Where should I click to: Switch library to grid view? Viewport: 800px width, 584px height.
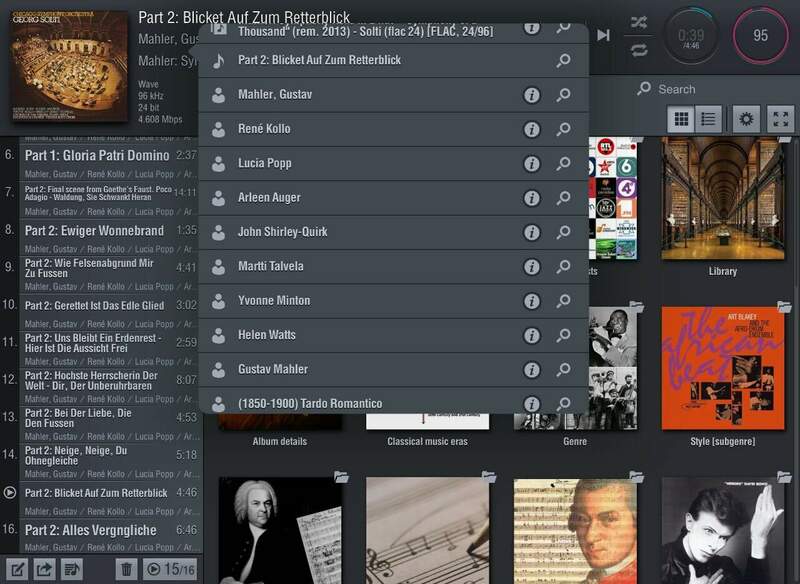682,119
